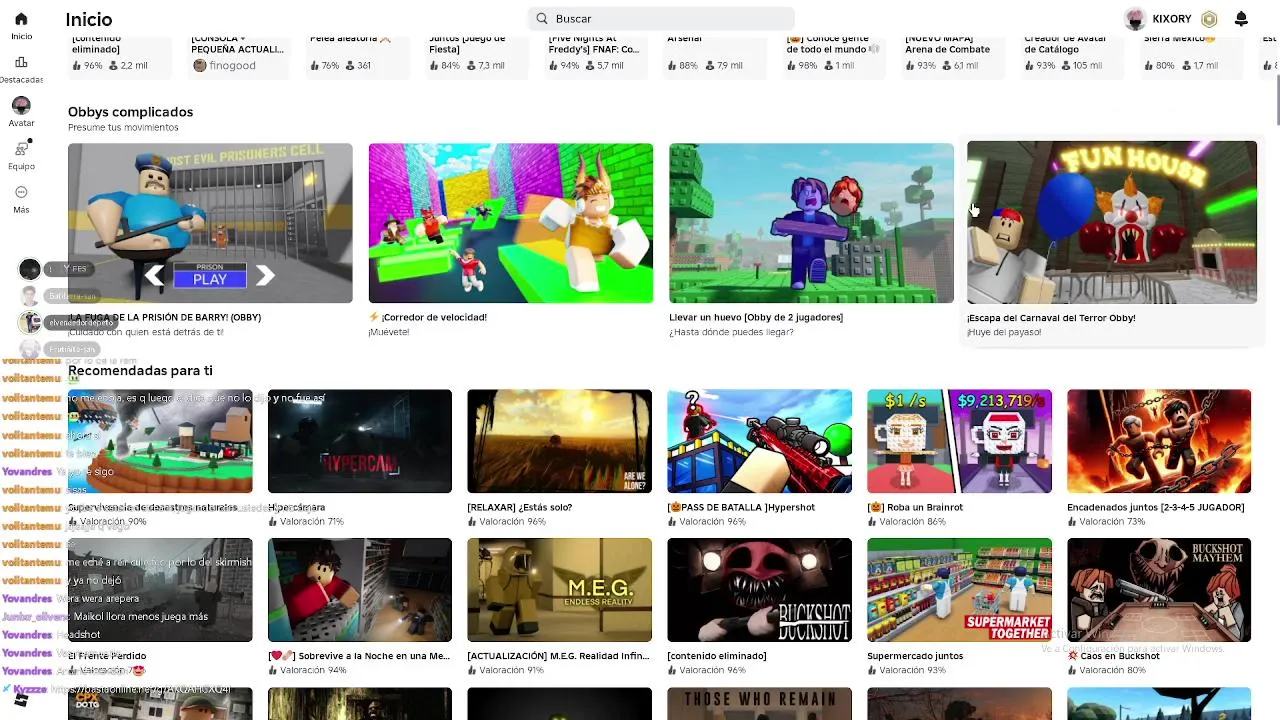
Task: Open M.E.G. Realidad Infinita thumbnail
Action: click(560, 590)
